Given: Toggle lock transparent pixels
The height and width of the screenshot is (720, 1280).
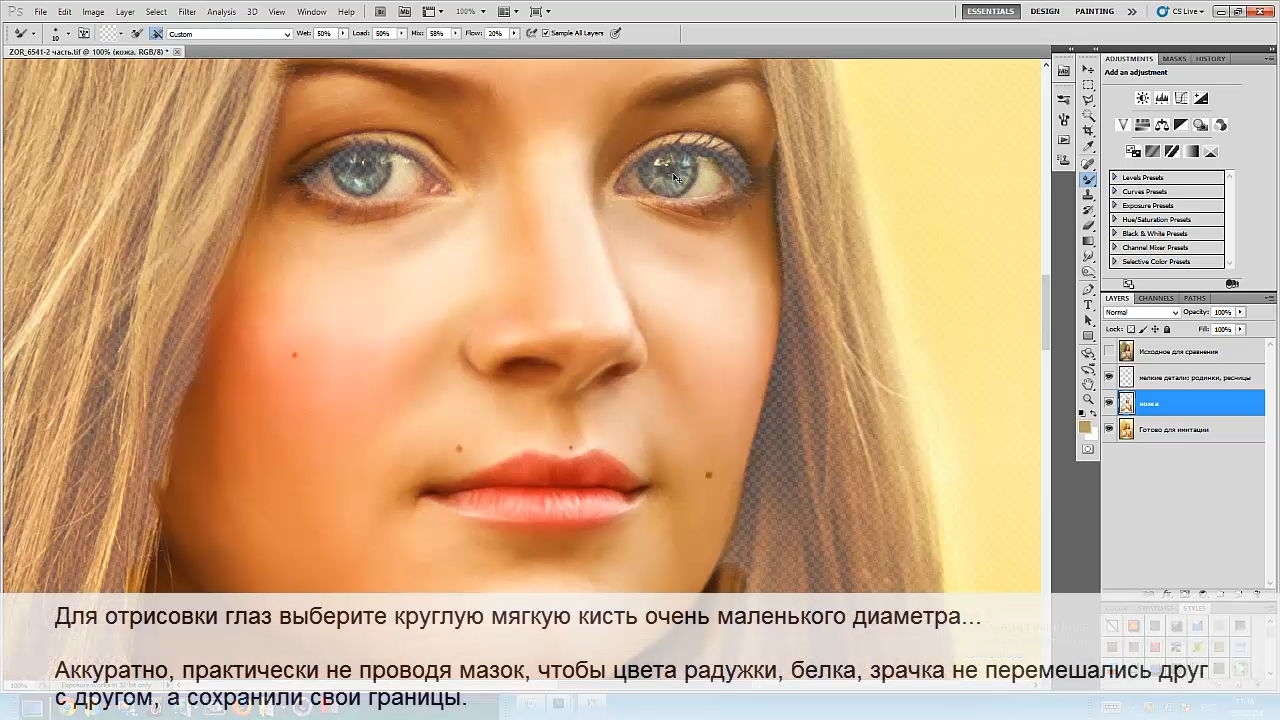Looking at the screenshot, I should (1131, 329).
